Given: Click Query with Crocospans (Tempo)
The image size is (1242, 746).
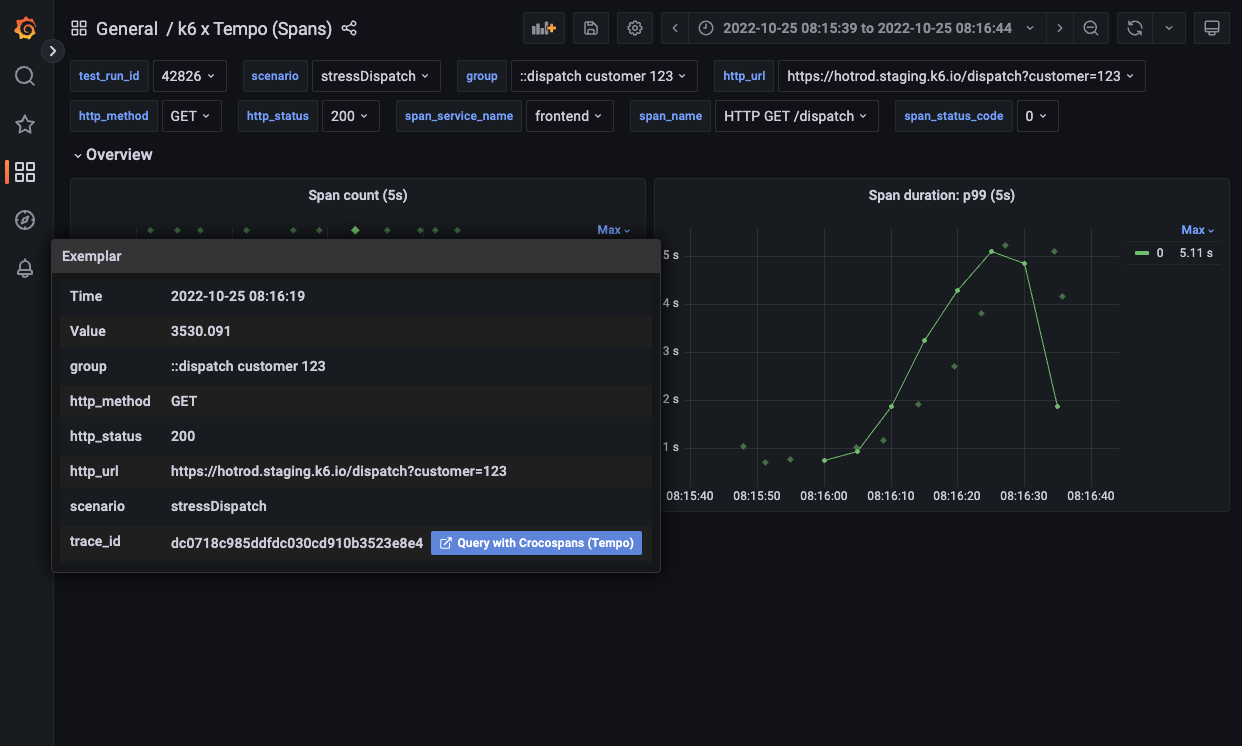Looking at the screenshot, I should (536, 542).
